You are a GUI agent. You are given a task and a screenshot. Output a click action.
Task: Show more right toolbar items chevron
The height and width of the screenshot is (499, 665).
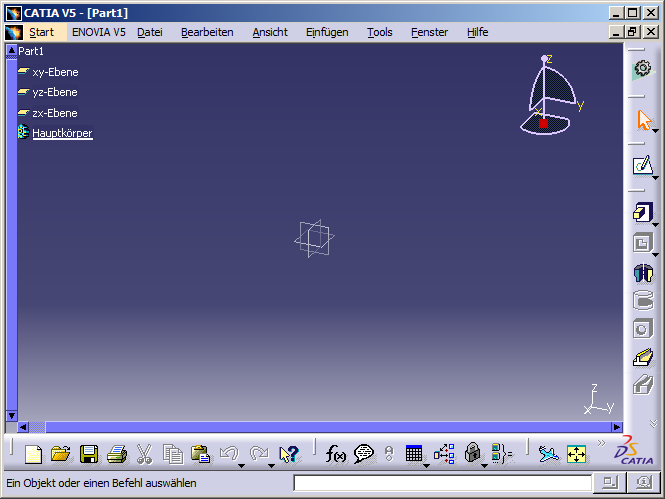tap(654, 423)
